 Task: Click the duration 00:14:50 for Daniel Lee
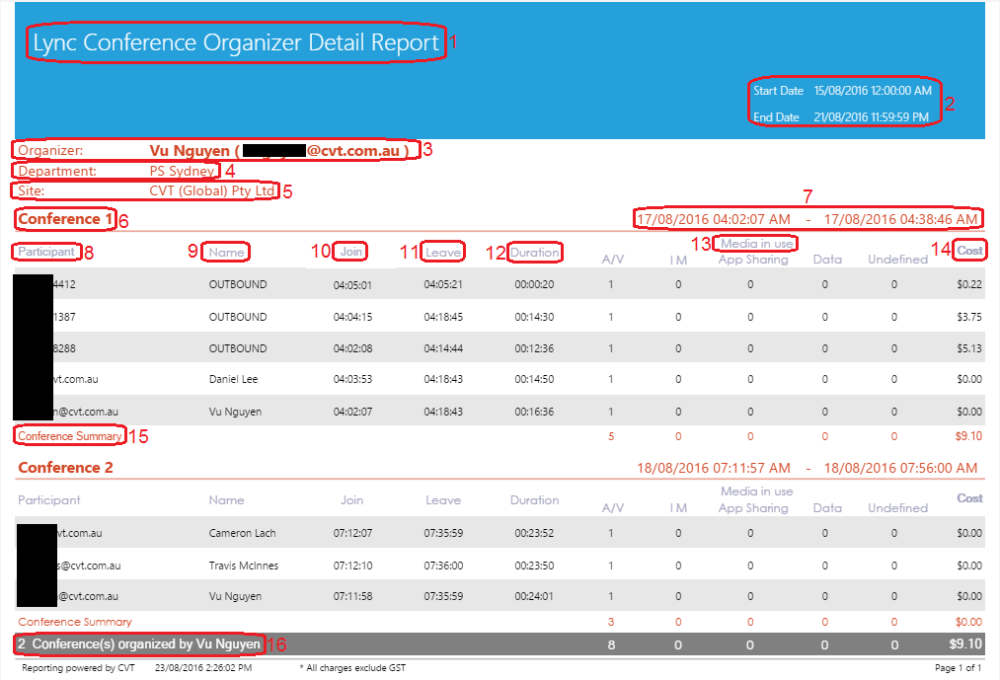point(534,380)
